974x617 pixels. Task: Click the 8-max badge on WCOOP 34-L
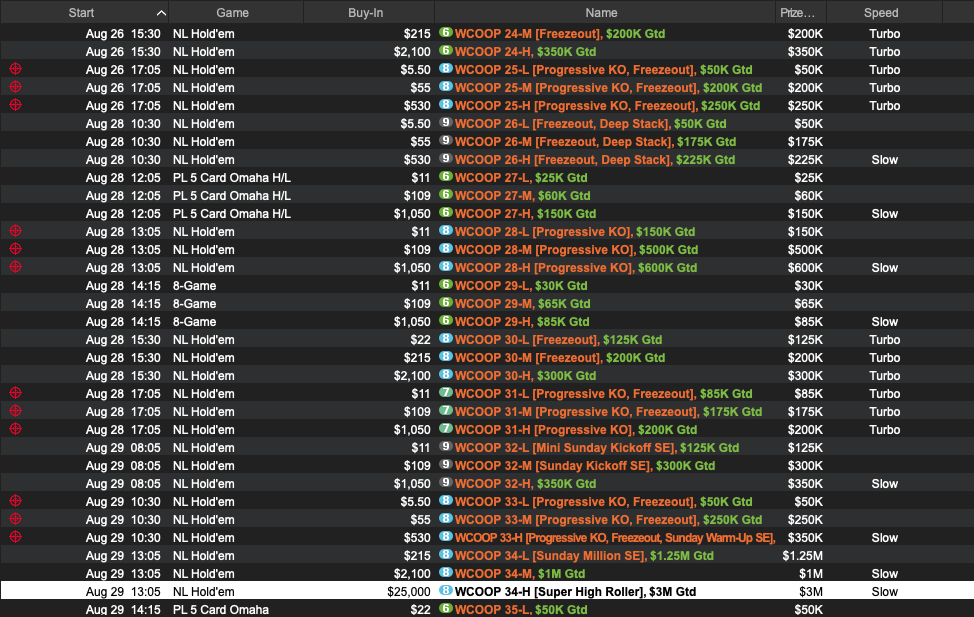[x=445, y=555]
